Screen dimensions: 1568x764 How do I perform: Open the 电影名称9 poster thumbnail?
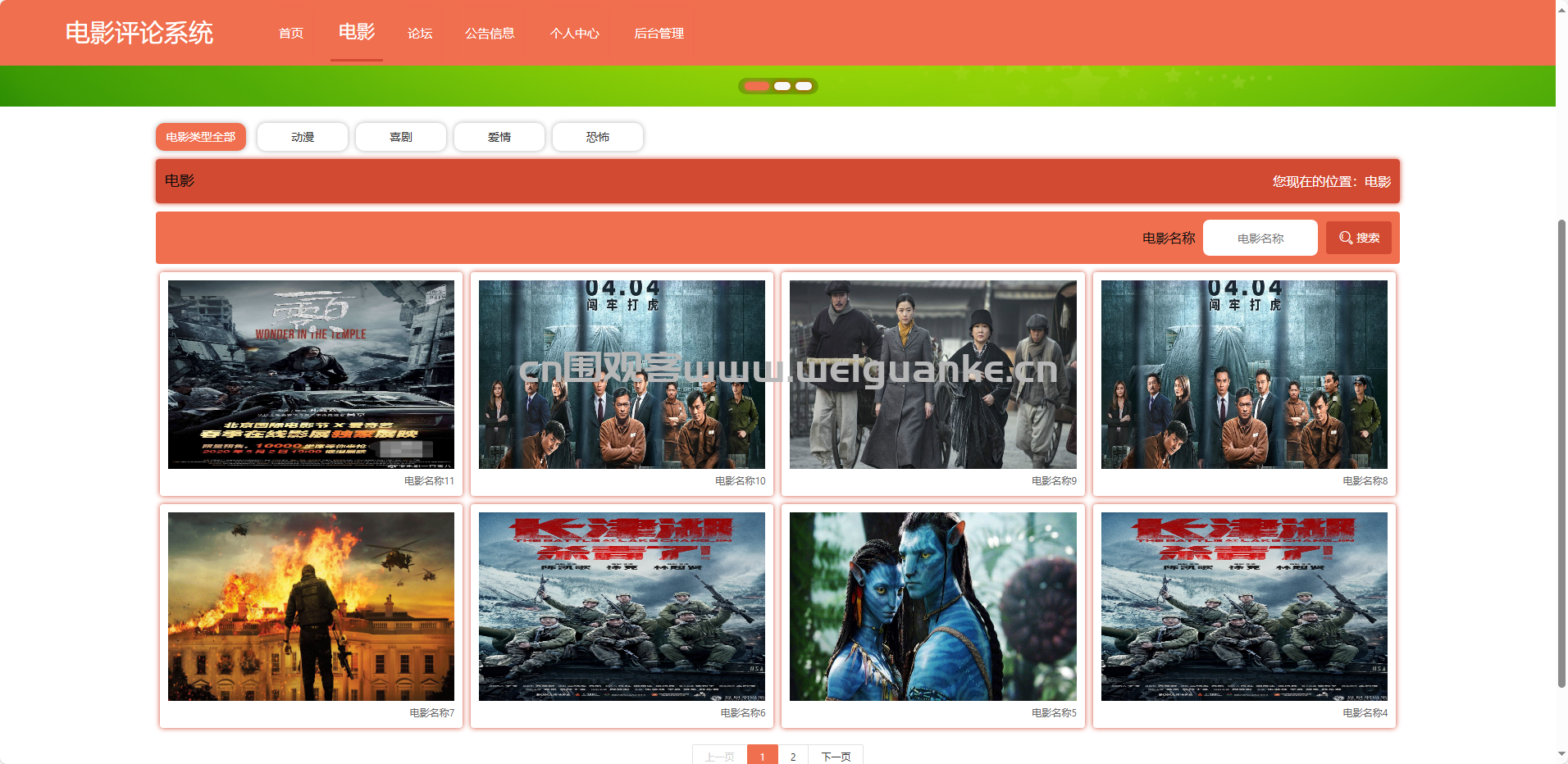coord(933,375)
